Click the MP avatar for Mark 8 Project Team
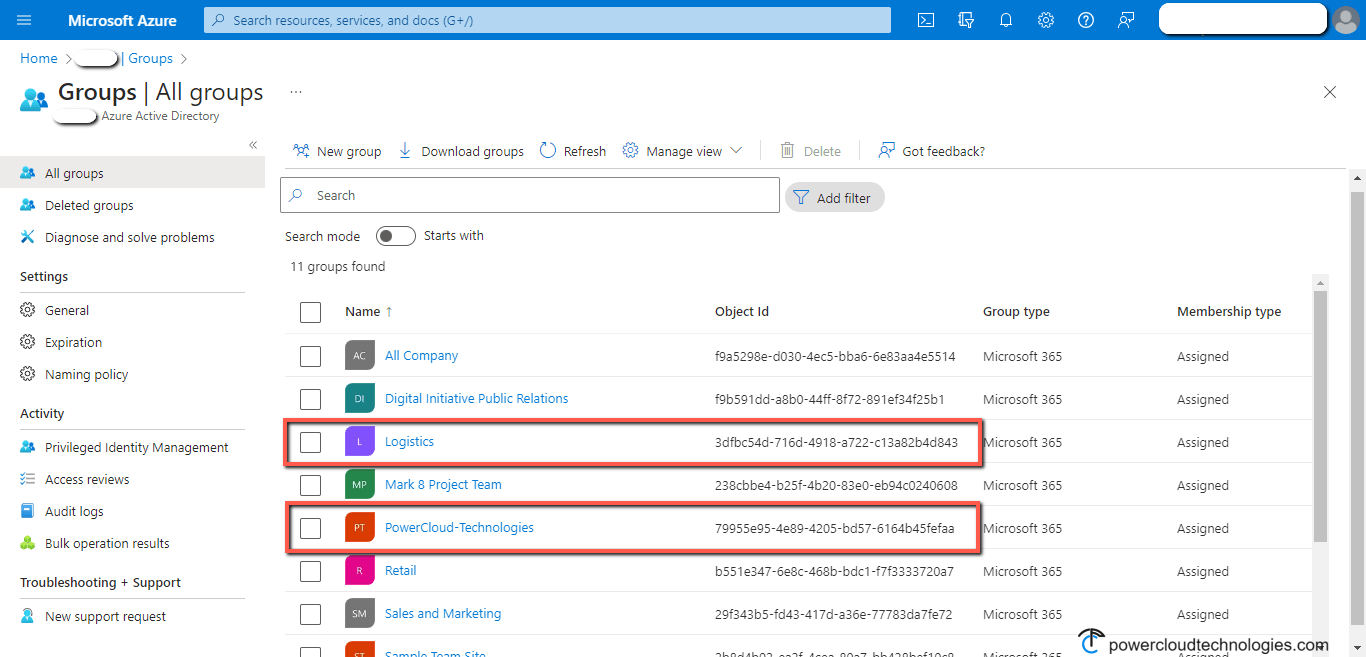 point(360,485)
